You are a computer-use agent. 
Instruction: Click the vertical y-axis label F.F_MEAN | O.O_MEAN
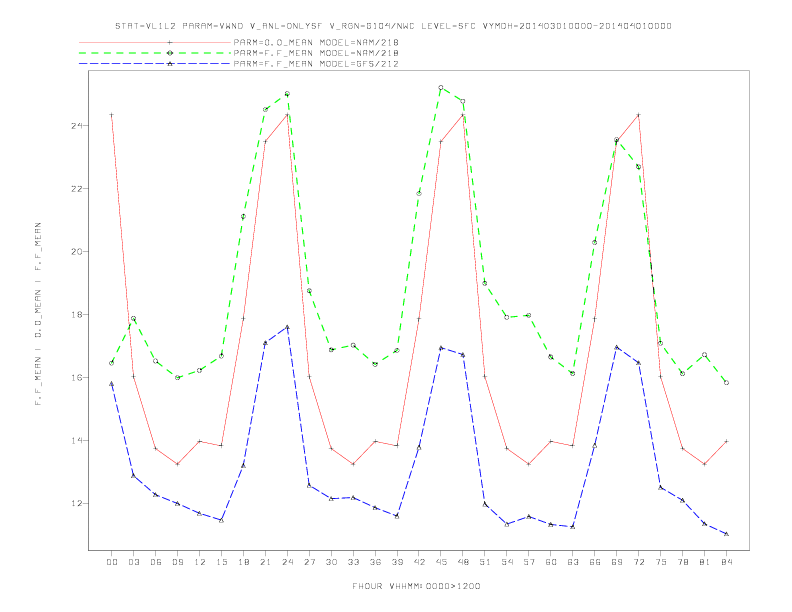(x=38, y=314)
